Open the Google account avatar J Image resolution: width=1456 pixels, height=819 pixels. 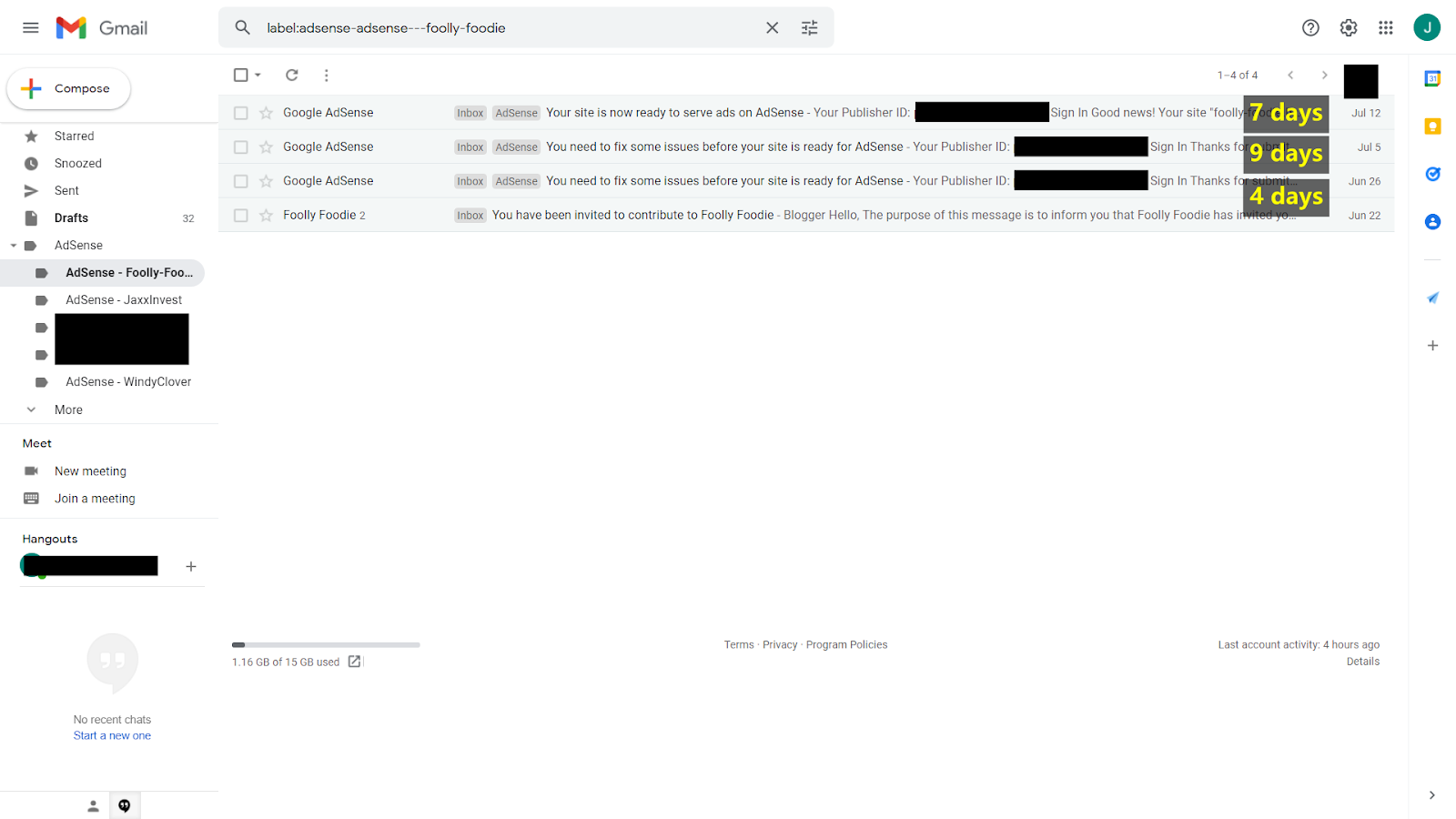click(1426, 27)
